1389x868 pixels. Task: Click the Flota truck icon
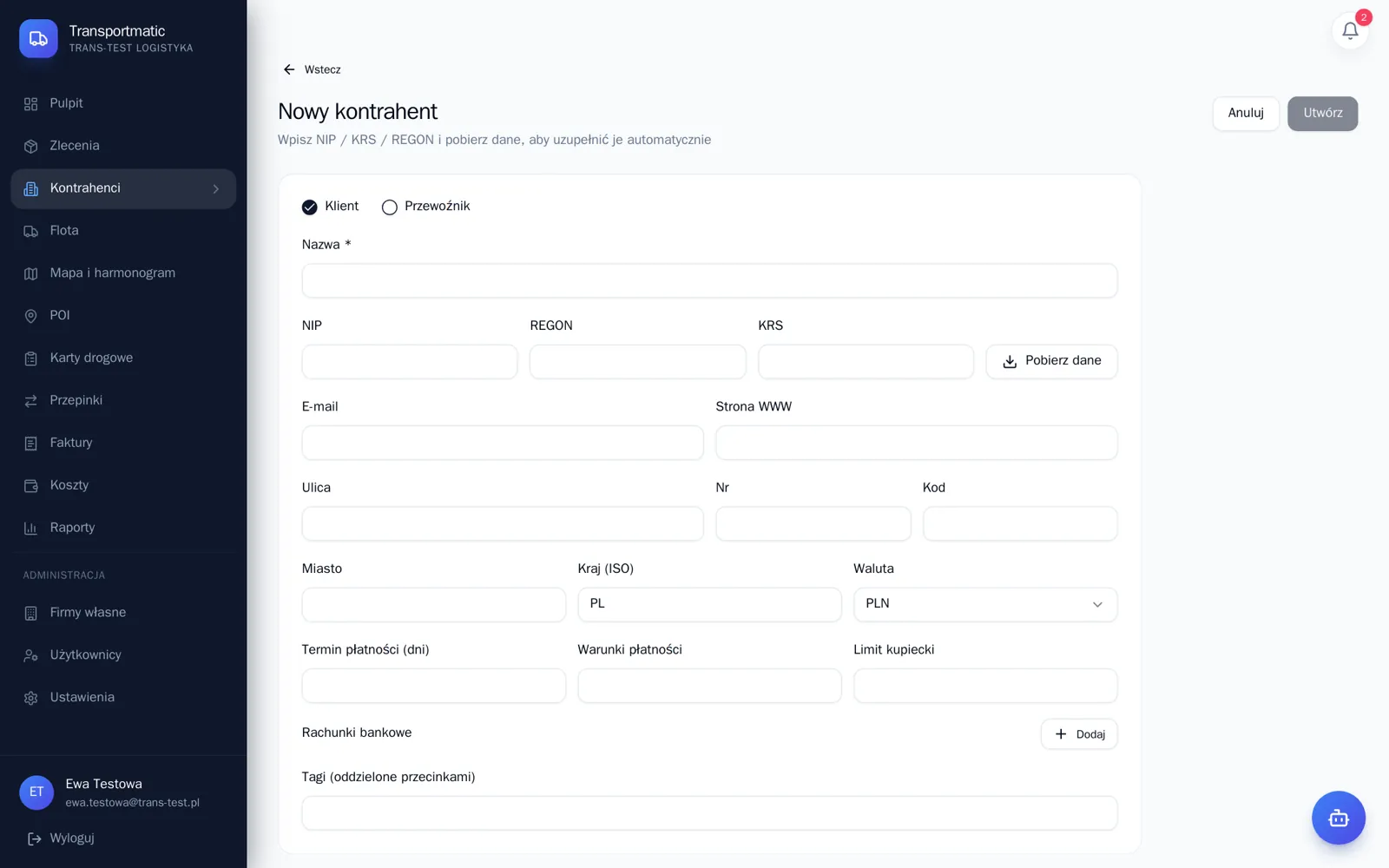[31, 232]
